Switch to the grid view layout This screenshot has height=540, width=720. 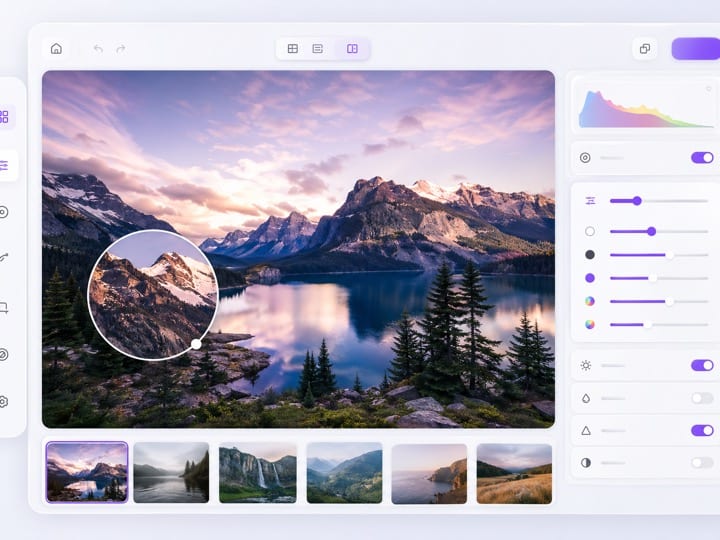[x=292, y=49]
